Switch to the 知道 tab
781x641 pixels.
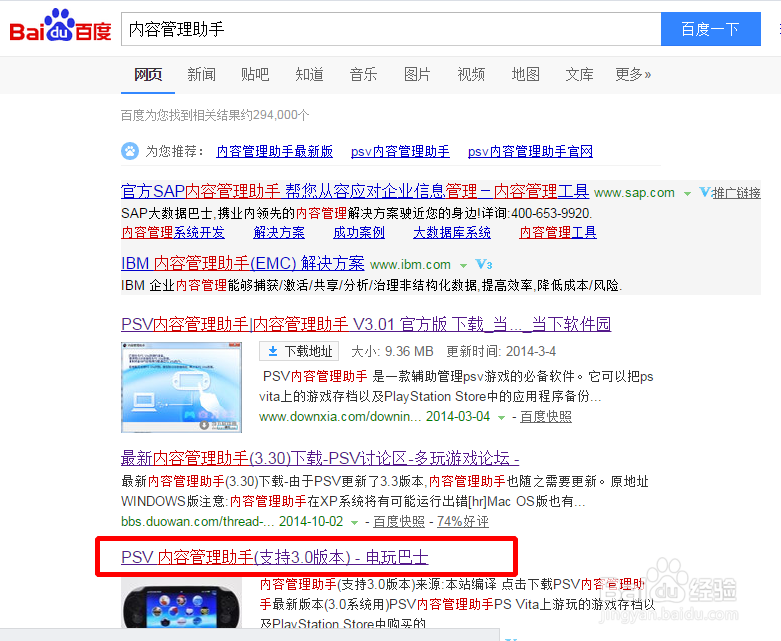[x=309, y=75]
